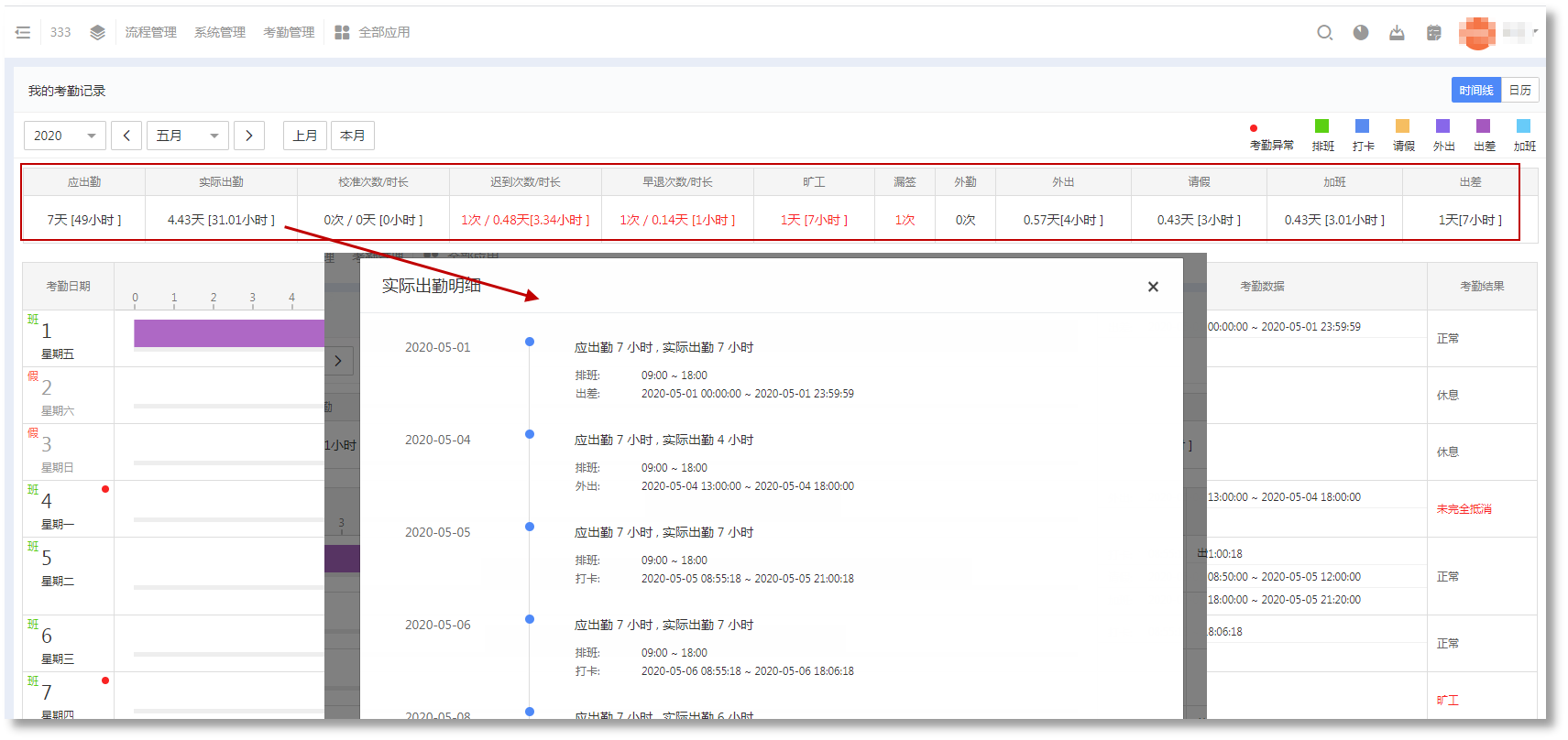Collapse the sidebar with the hamburger icon
The width and height of the screenshot is (1568, 740).
[23, 32]
